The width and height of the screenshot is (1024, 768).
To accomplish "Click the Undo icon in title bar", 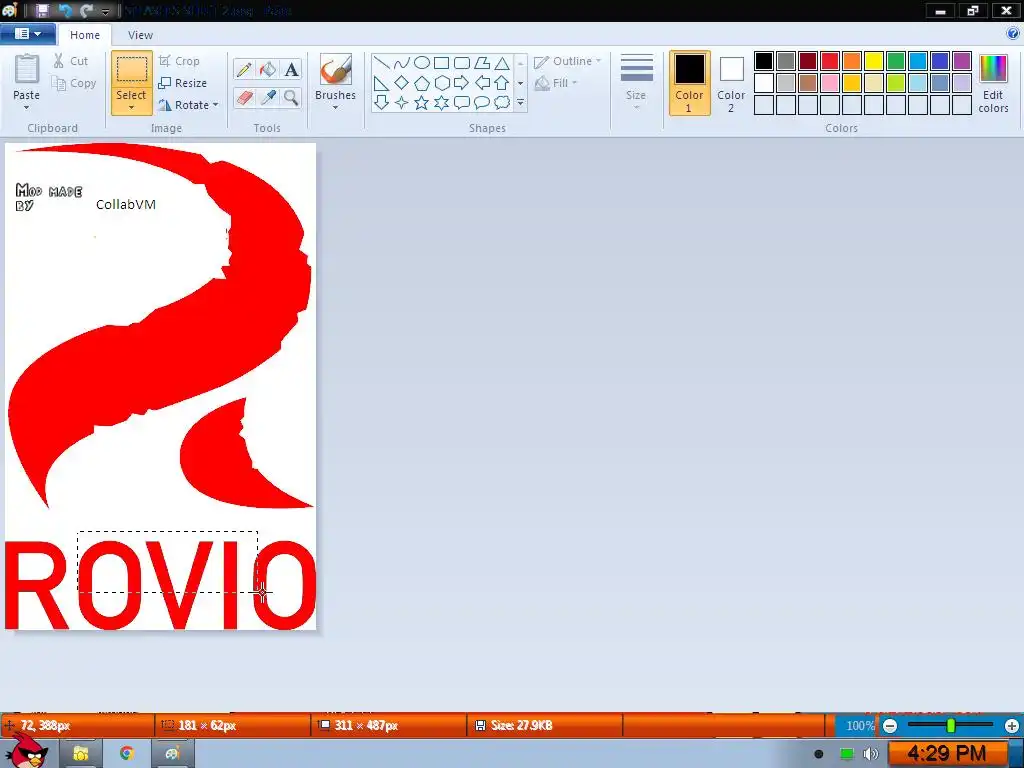I will (x=65, y=10).
